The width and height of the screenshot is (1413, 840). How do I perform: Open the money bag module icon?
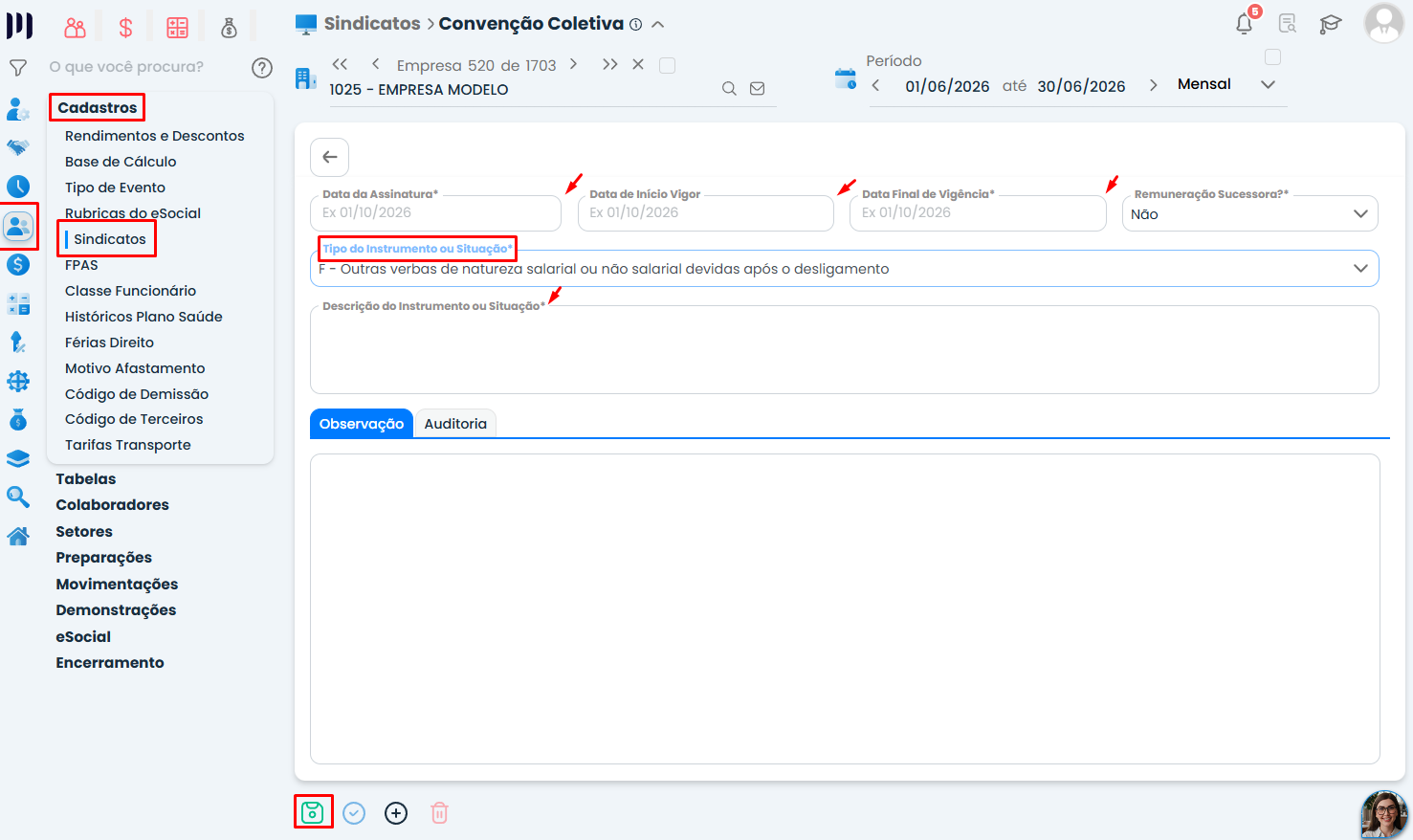coord(229,28)
